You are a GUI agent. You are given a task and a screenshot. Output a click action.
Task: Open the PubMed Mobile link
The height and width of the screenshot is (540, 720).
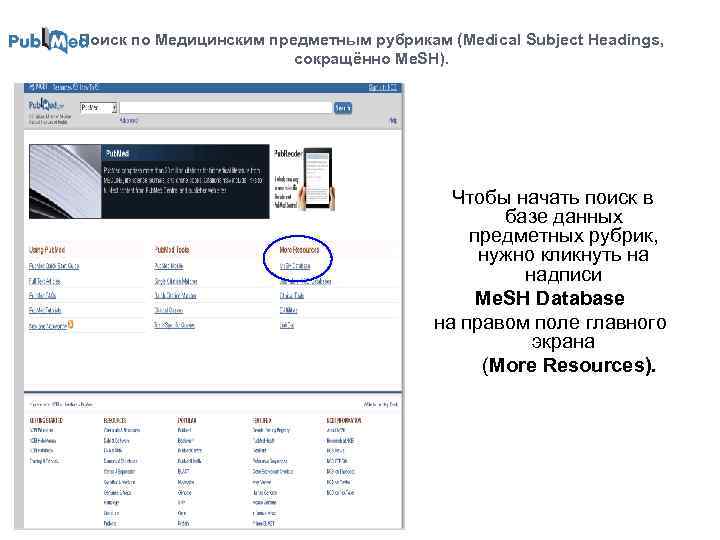[169, 266]
